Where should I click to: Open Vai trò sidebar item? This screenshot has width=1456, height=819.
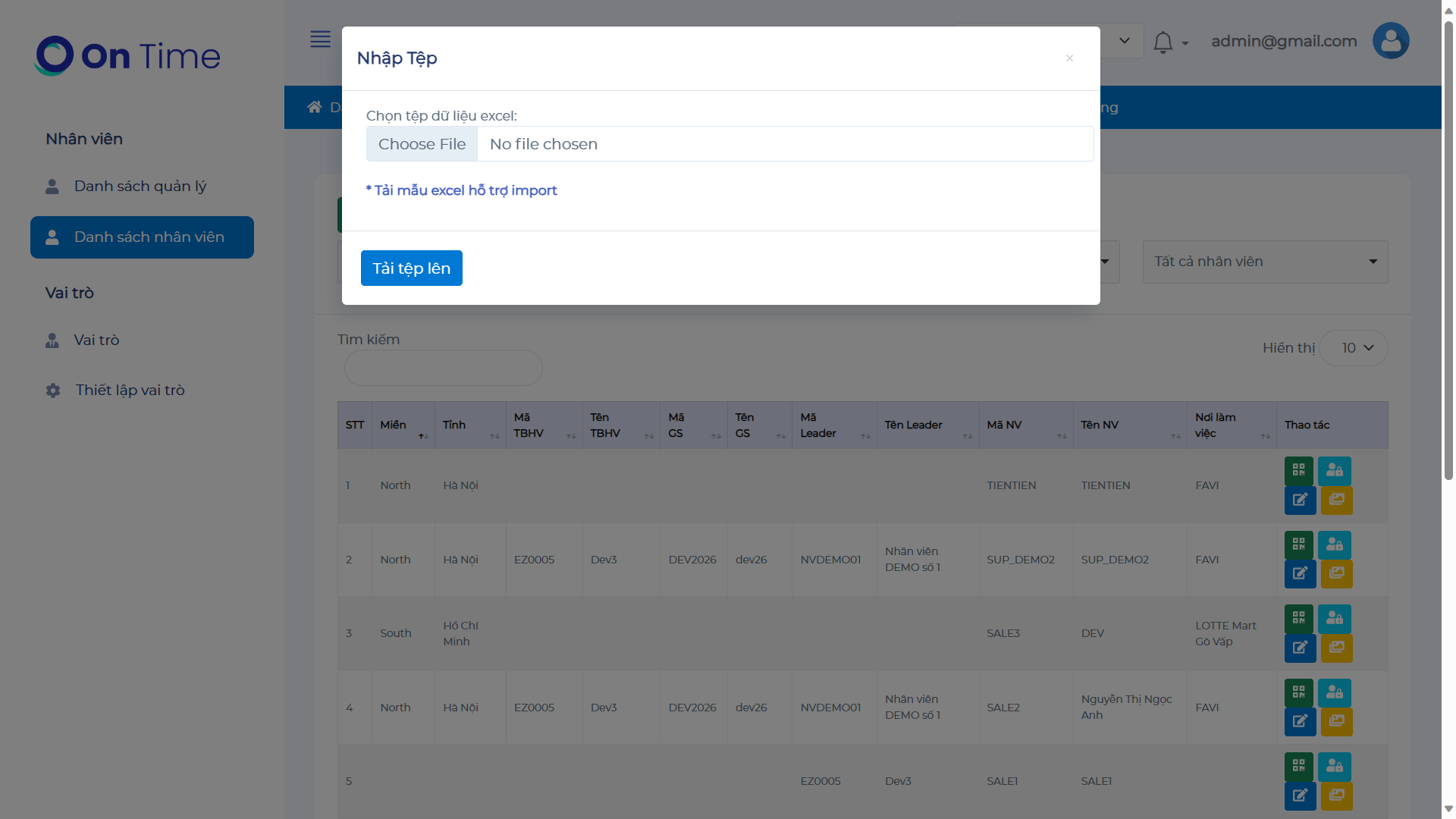(x=96, y=340)
